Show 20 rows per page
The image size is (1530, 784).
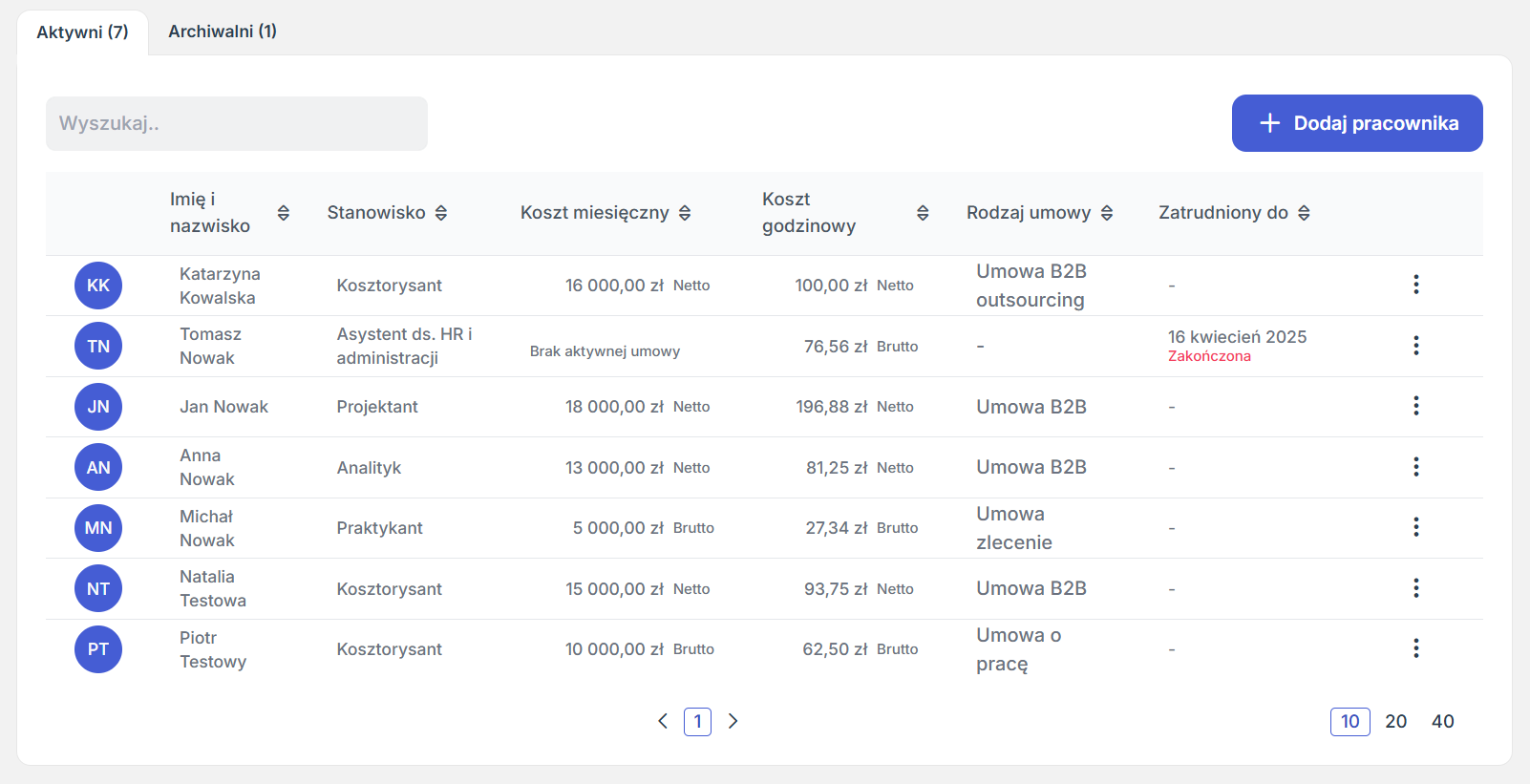click(1396, 722)
